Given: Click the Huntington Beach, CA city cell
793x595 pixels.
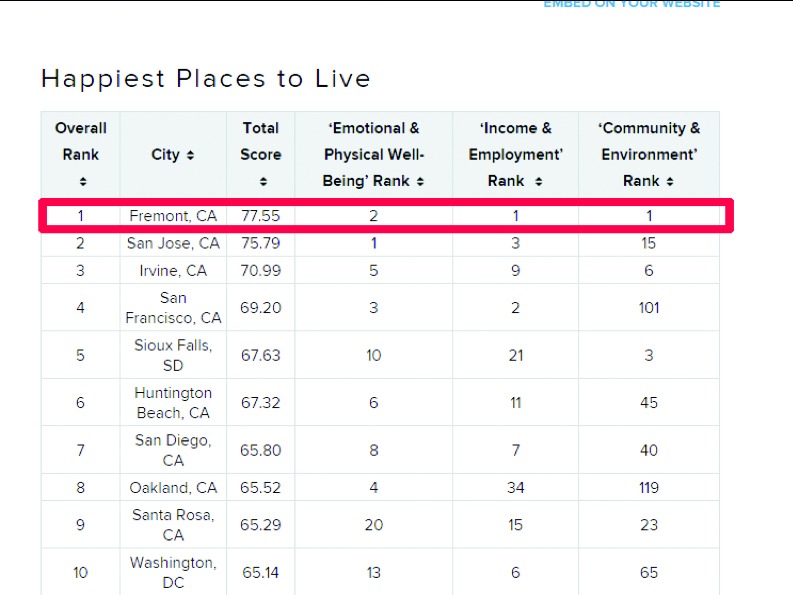Looking at the screenshot, I should 173,403.
